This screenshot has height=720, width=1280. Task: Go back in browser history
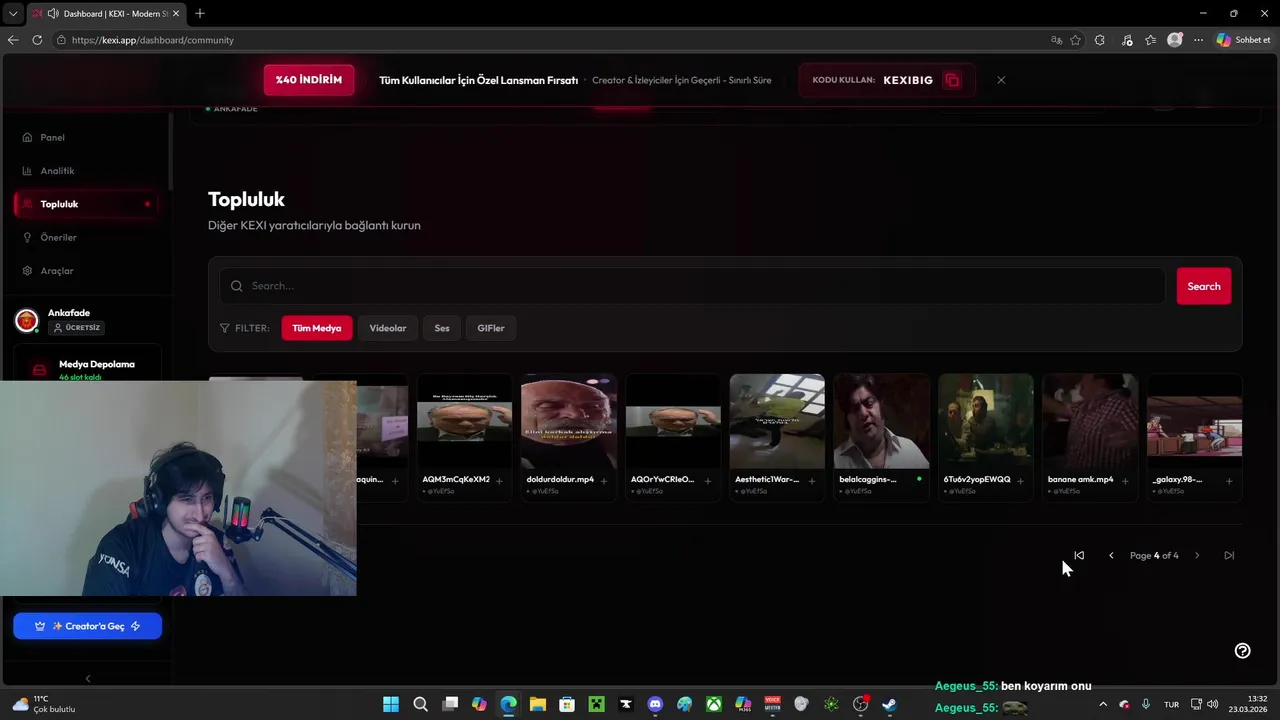(x=13, y=40)
